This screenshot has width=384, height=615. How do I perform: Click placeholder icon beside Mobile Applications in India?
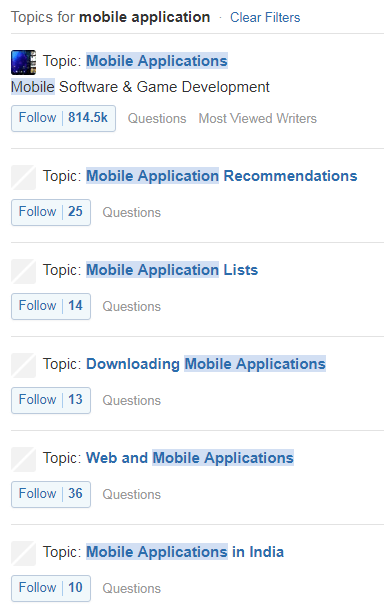click(x=24, y=553)
